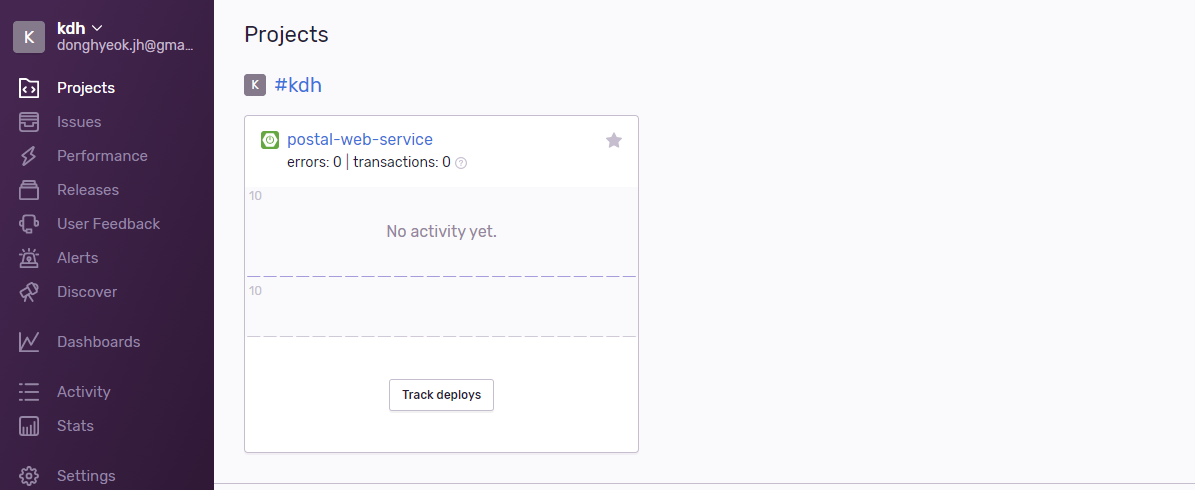The image size is (1195, 490).
Task: Click the Track deploys button
Action: point(441,395)
